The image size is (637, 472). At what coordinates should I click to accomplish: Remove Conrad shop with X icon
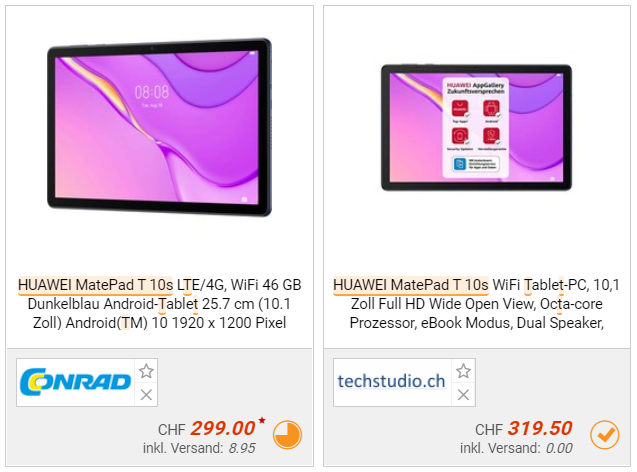pos(146,394)
